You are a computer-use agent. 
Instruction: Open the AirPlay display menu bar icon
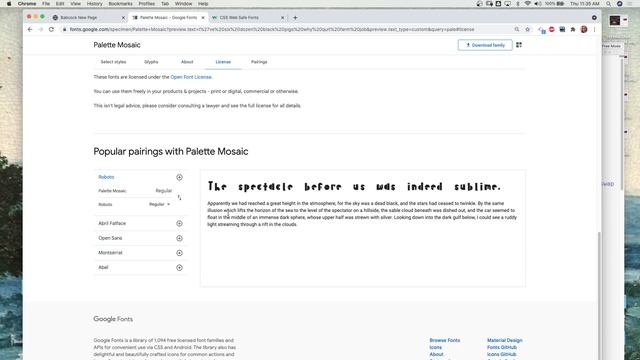pyautogui.click(x=508, y=4)
